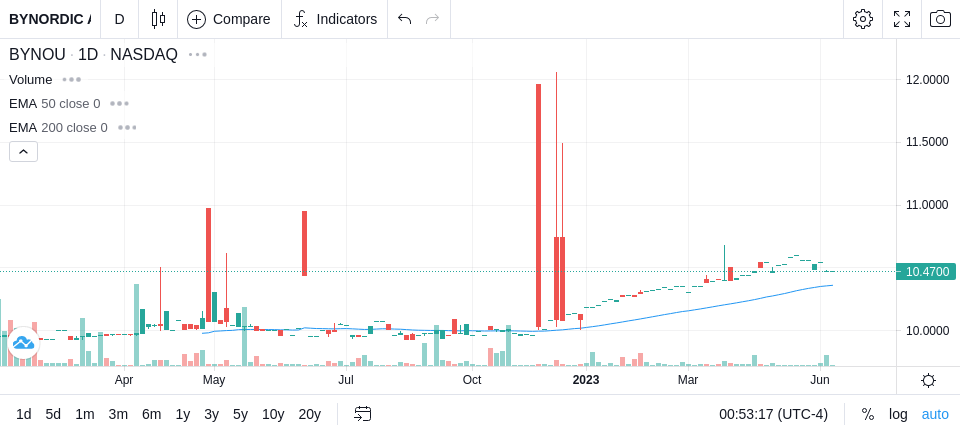Image resolution: width=960 pixels, height=433 pixels.
Task: Click the EMA 50 close 0 label
Action: point(54,104)
